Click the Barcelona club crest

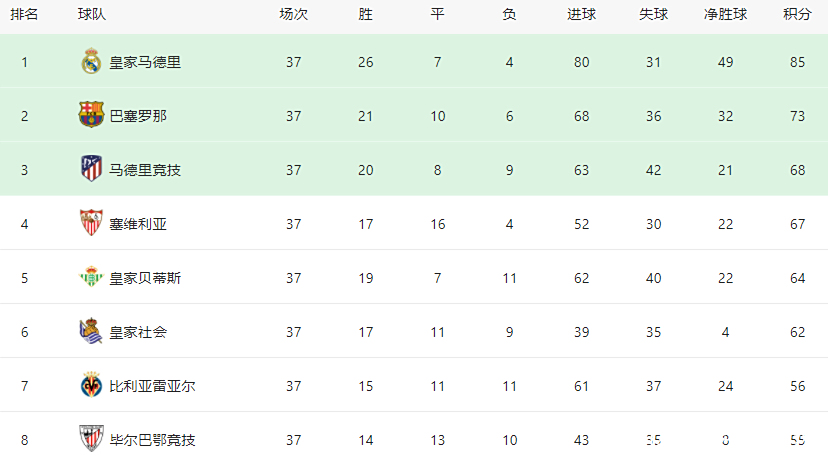coord(91,115)
